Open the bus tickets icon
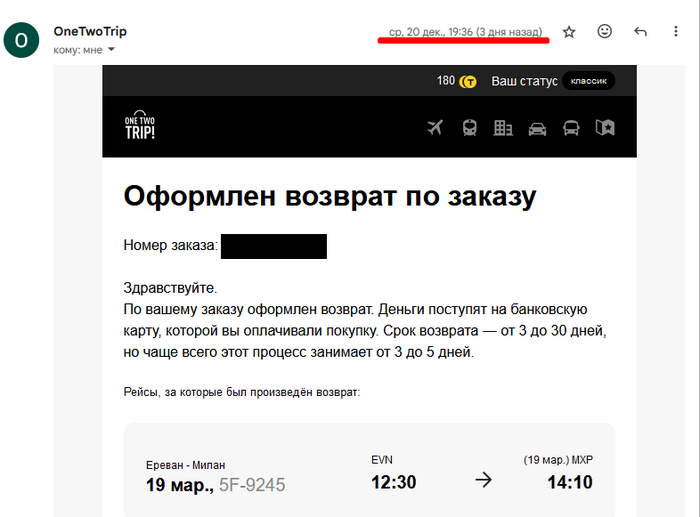Viewport: 700px width, 517px height. 571,128
